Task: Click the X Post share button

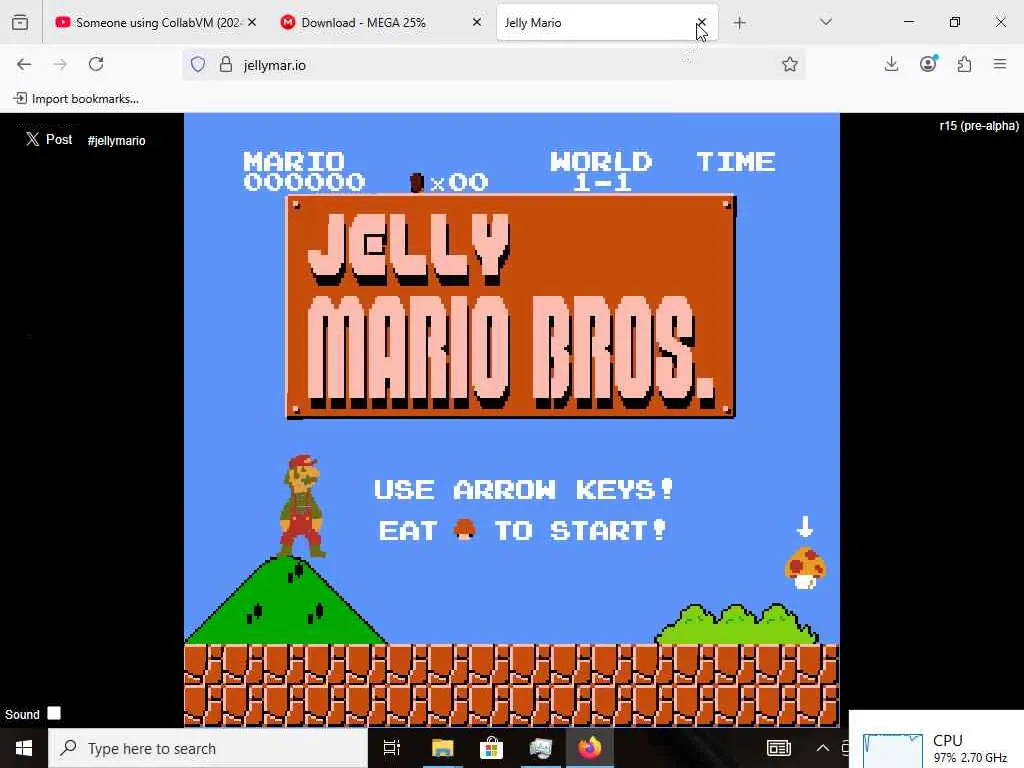Action: click(x=49, y=139)
